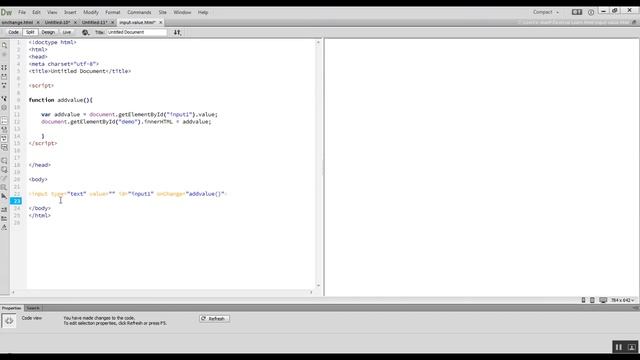Click the Indent Code icon
Screen dimensions: 640x360
coord(4,209)
